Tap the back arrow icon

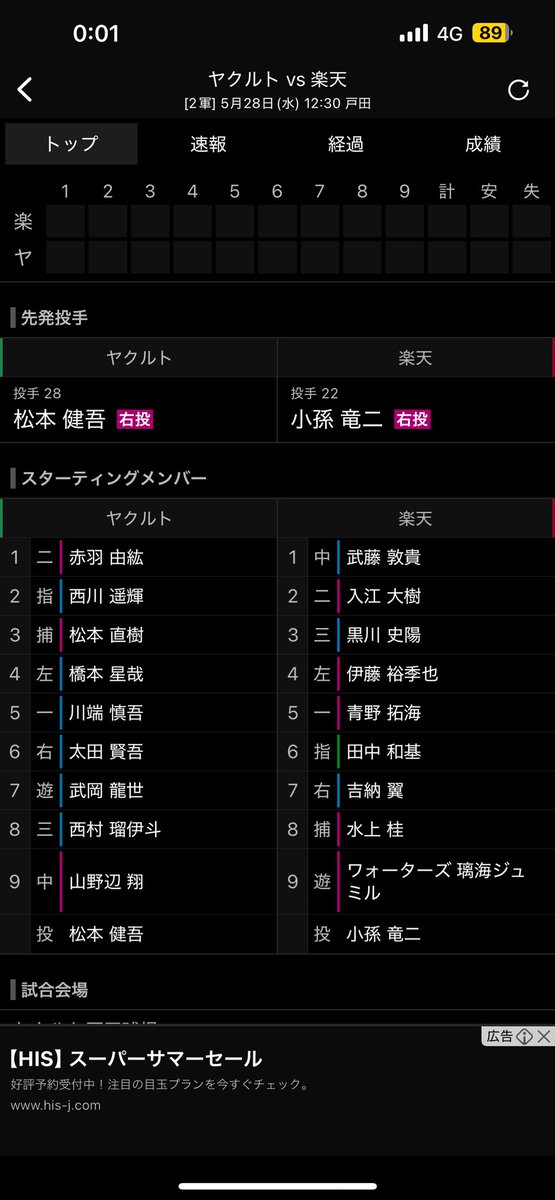pos(25,90)
